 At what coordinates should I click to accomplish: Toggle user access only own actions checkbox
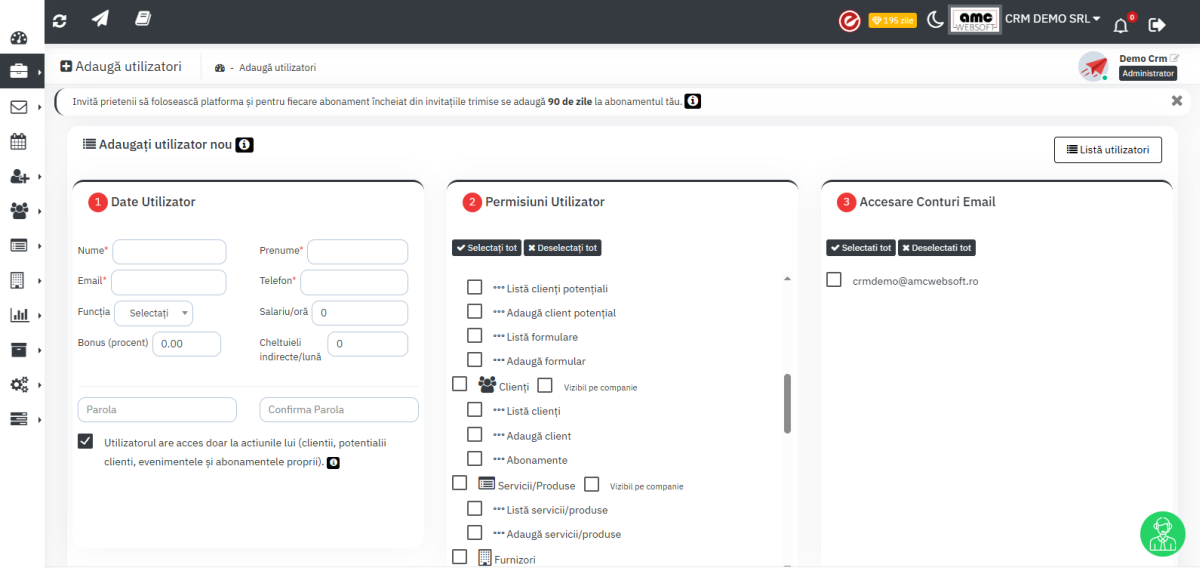[x=86, y=442]
